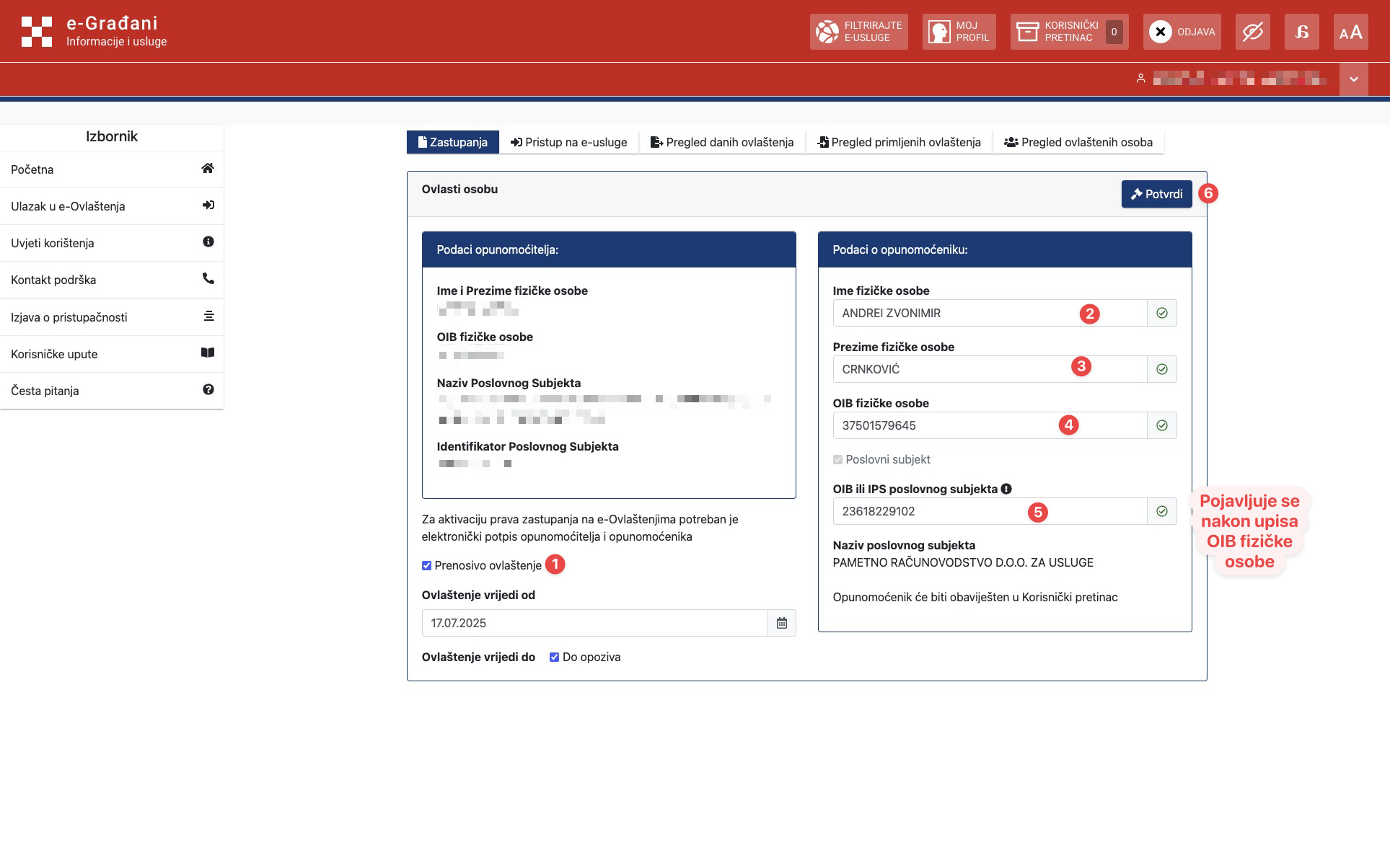The image size is (1390, 868).
Task: Switch to Pregled danih ovlaštenja tab
Action: click(x=722, y=142)
